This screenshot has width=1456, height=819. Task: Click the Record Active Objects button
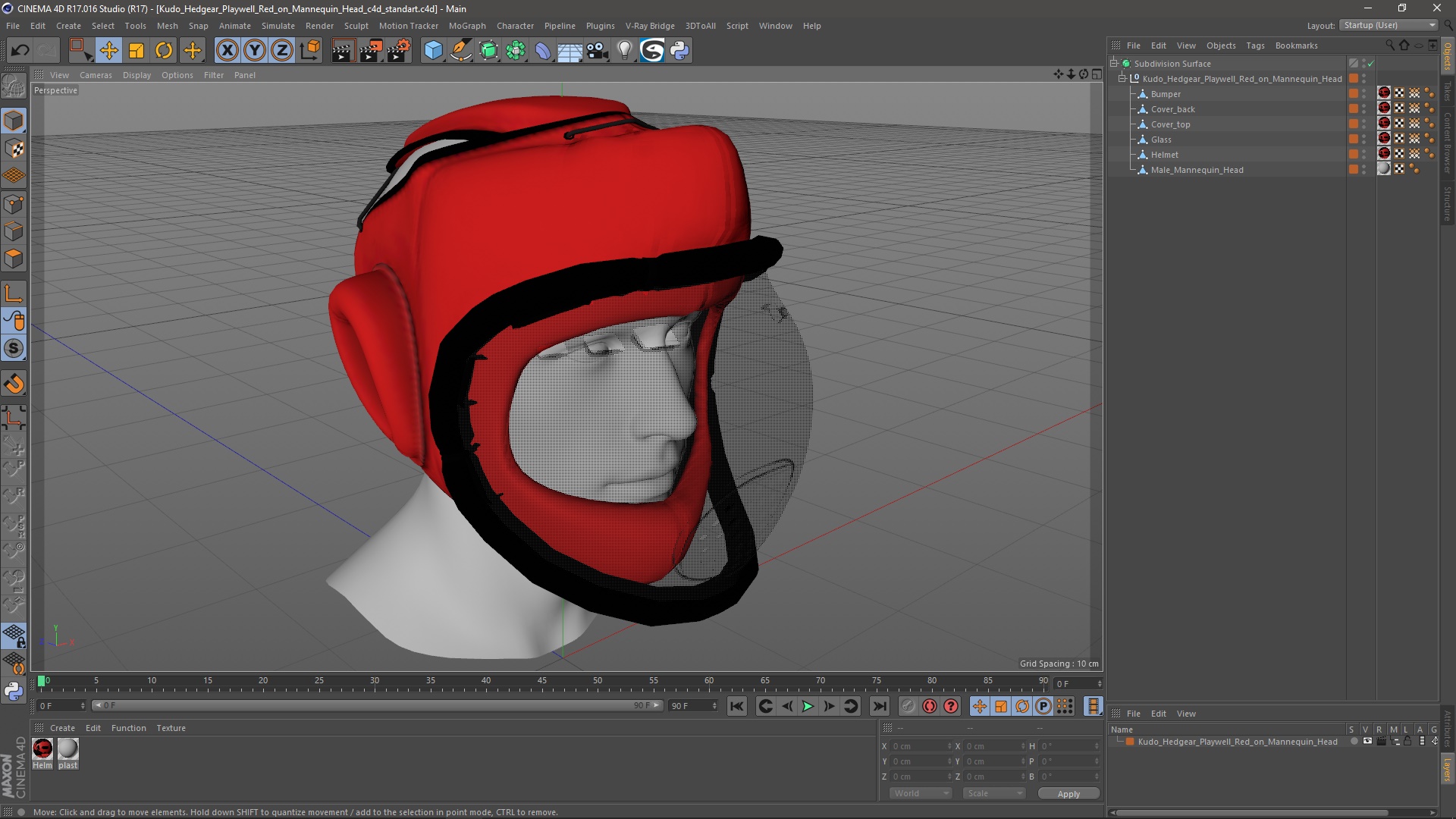coord(908,706)
